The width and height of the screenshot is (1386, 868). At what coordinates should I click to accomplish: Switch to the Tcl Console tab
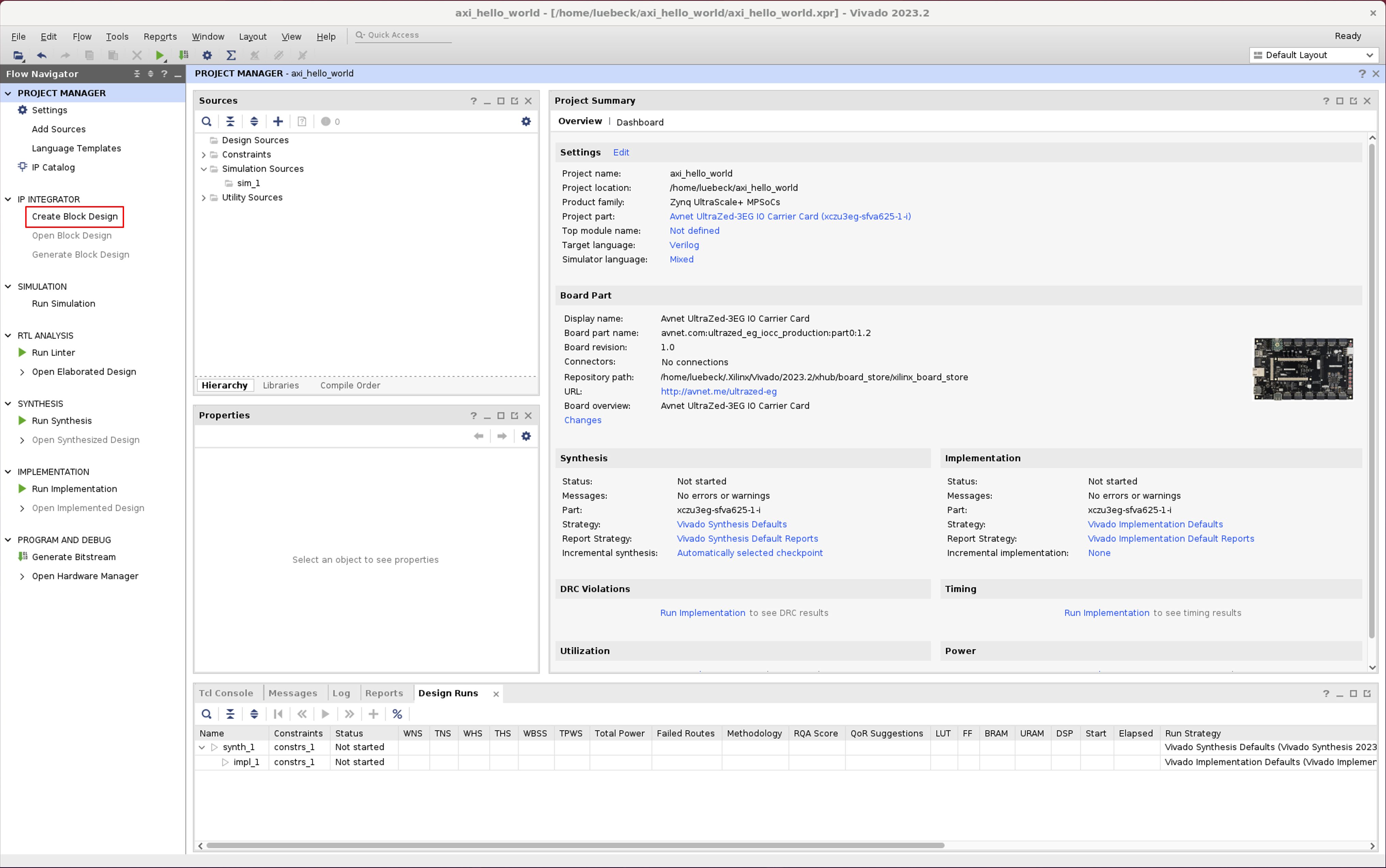click(226, 693)
